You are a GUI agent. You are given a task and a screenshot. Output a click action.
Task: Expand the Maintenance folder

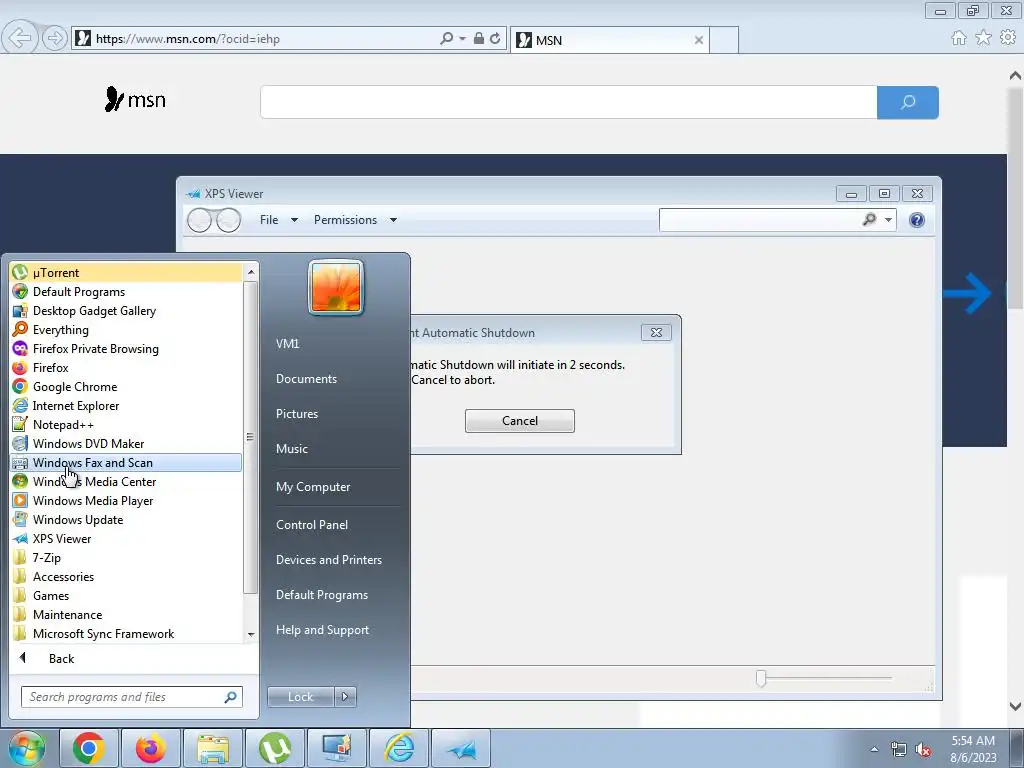(x=126, y=614)
